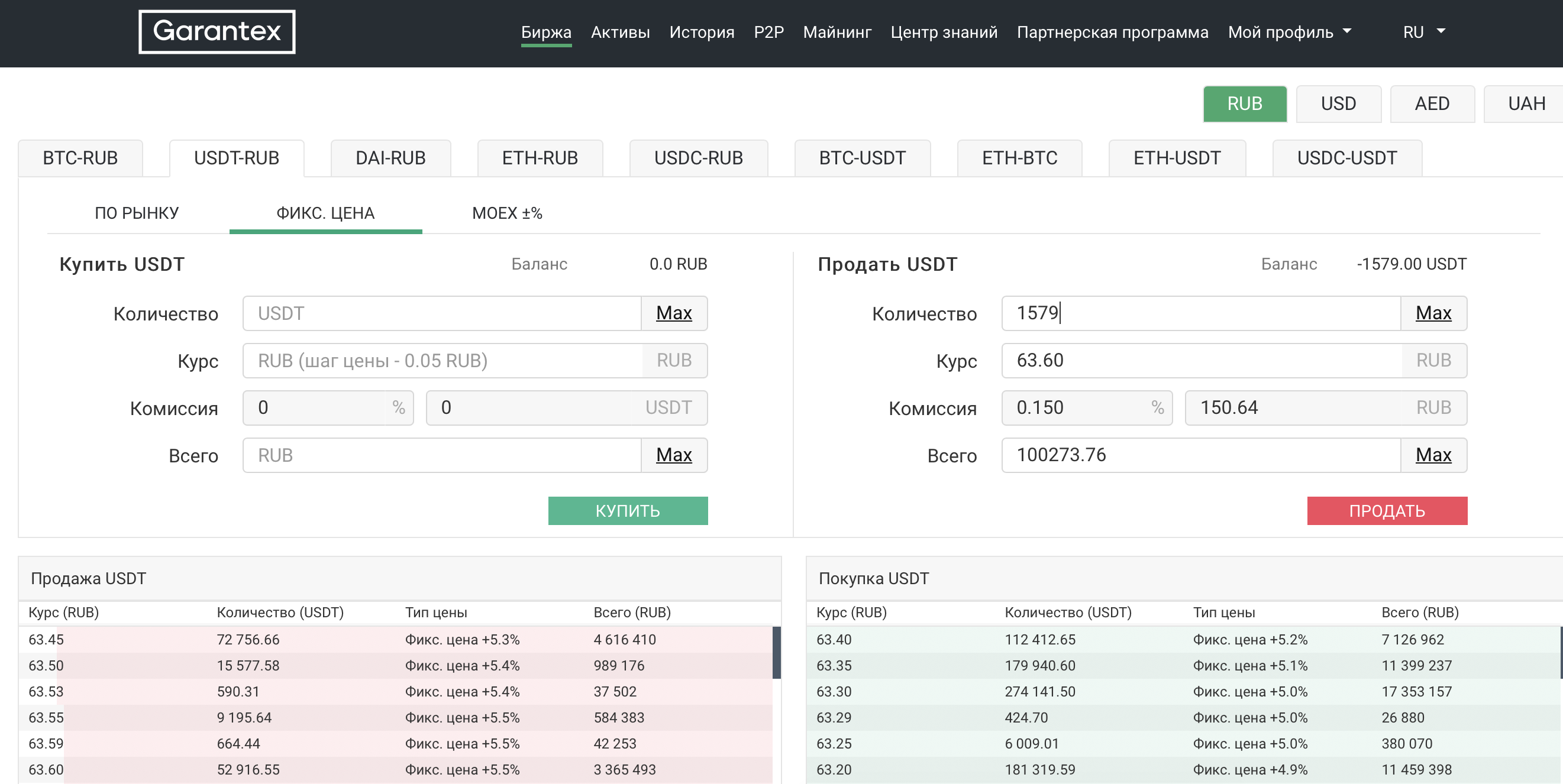Click Max next to buy Количество
This screenshot has height=784, width=1563.
pyautogui.click(x=674, y=313)
